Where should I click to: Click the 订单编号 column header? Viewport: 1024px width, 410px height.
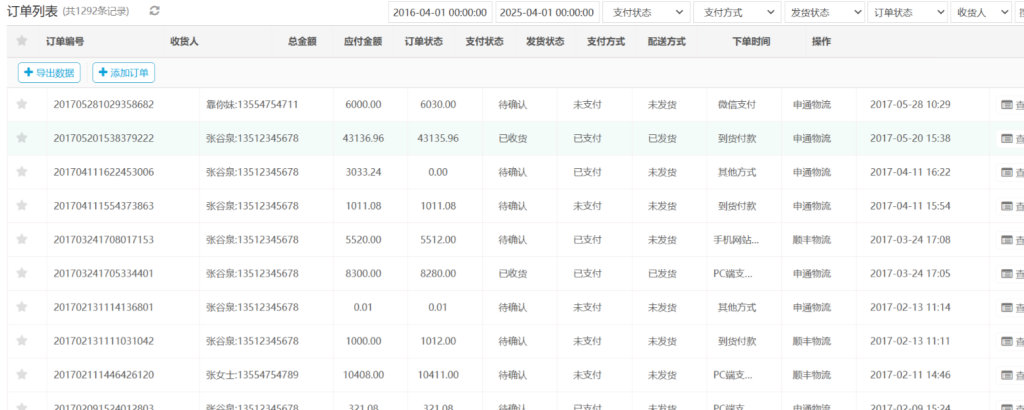[65, 42]
